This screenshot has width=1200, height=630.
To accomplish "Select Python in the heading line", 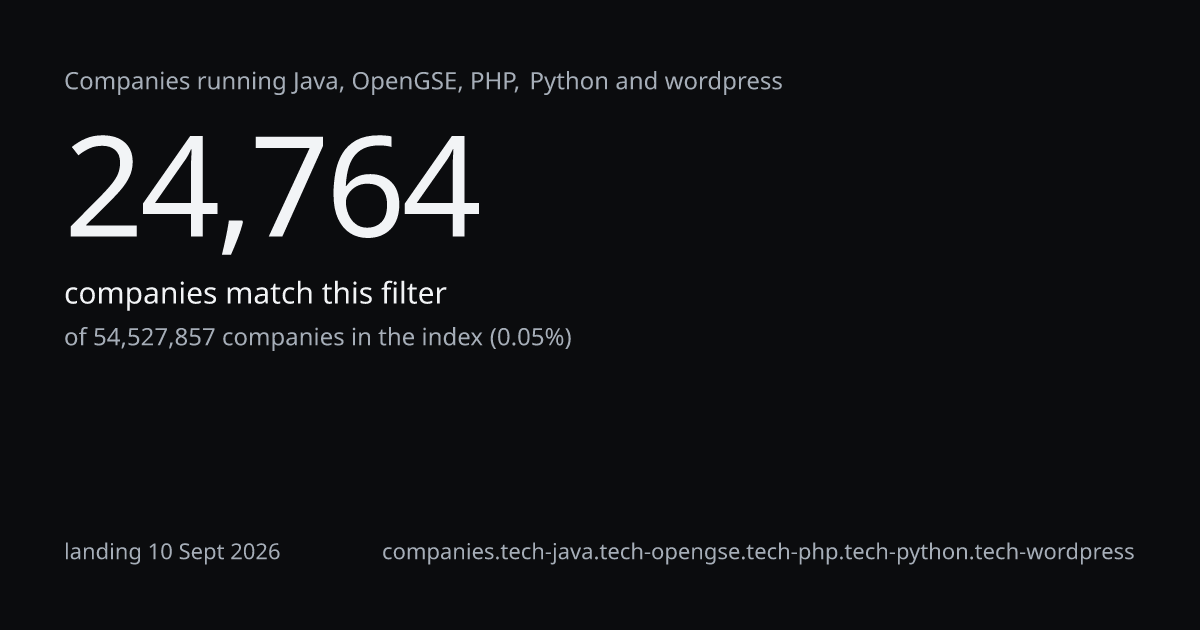I will click(x=569, y=82).
